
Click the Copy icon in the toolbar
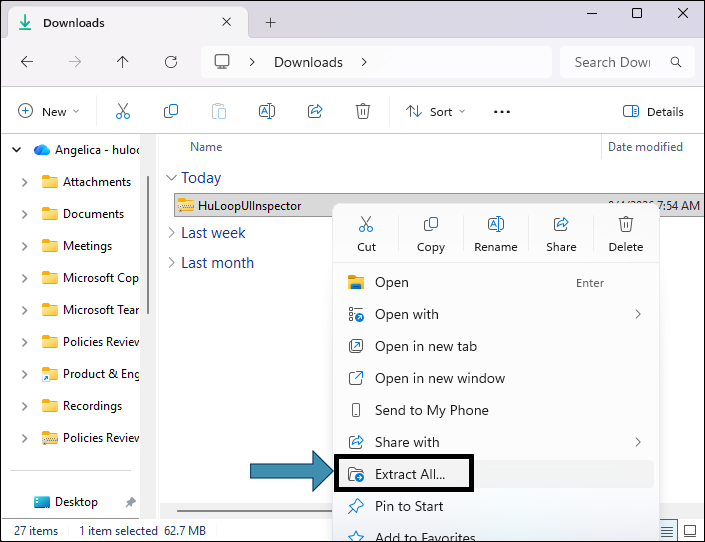click(171, 111)
